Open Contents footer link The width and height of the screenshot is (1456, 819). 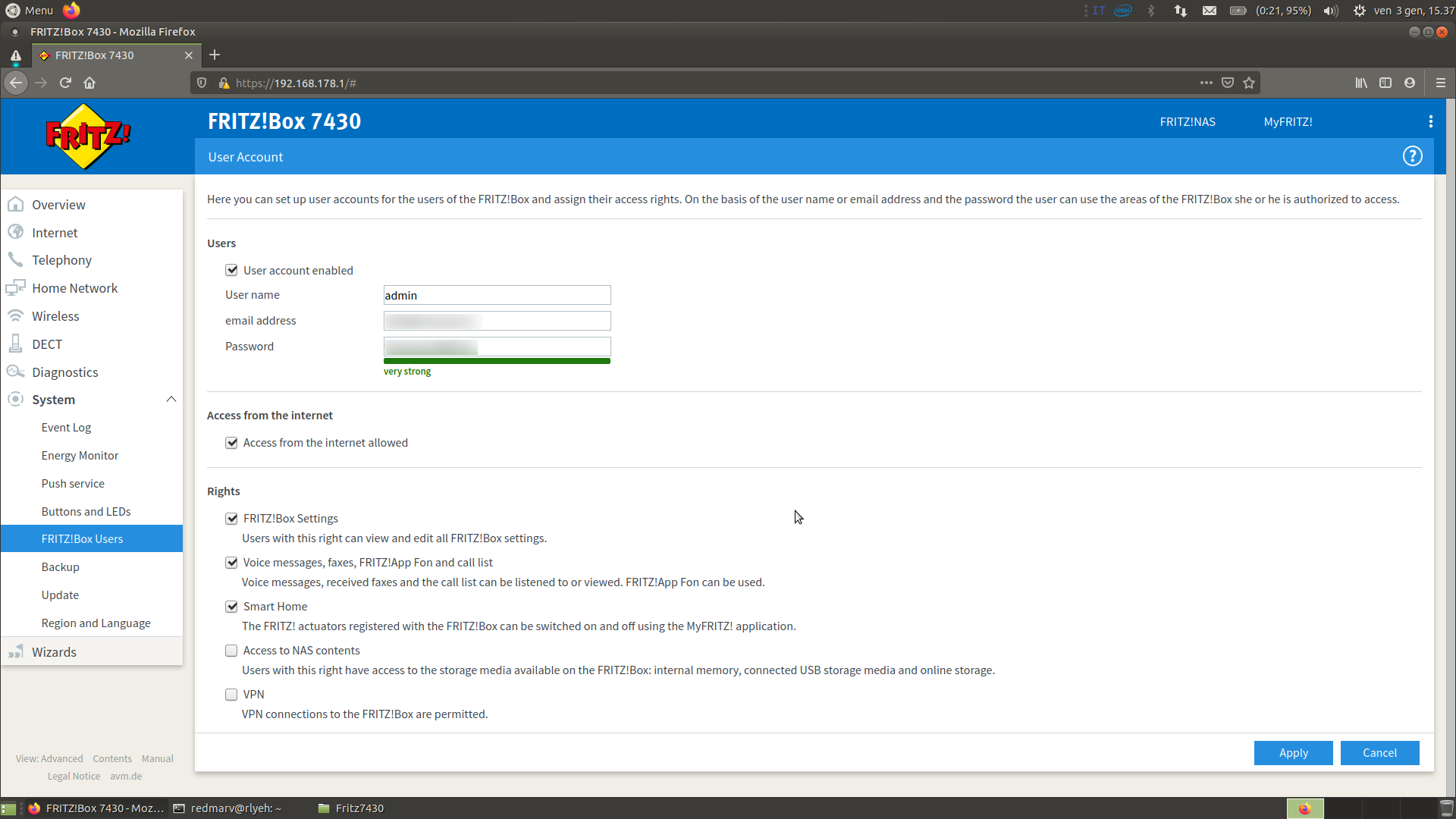pyautogui.click(x=112, y=759)
